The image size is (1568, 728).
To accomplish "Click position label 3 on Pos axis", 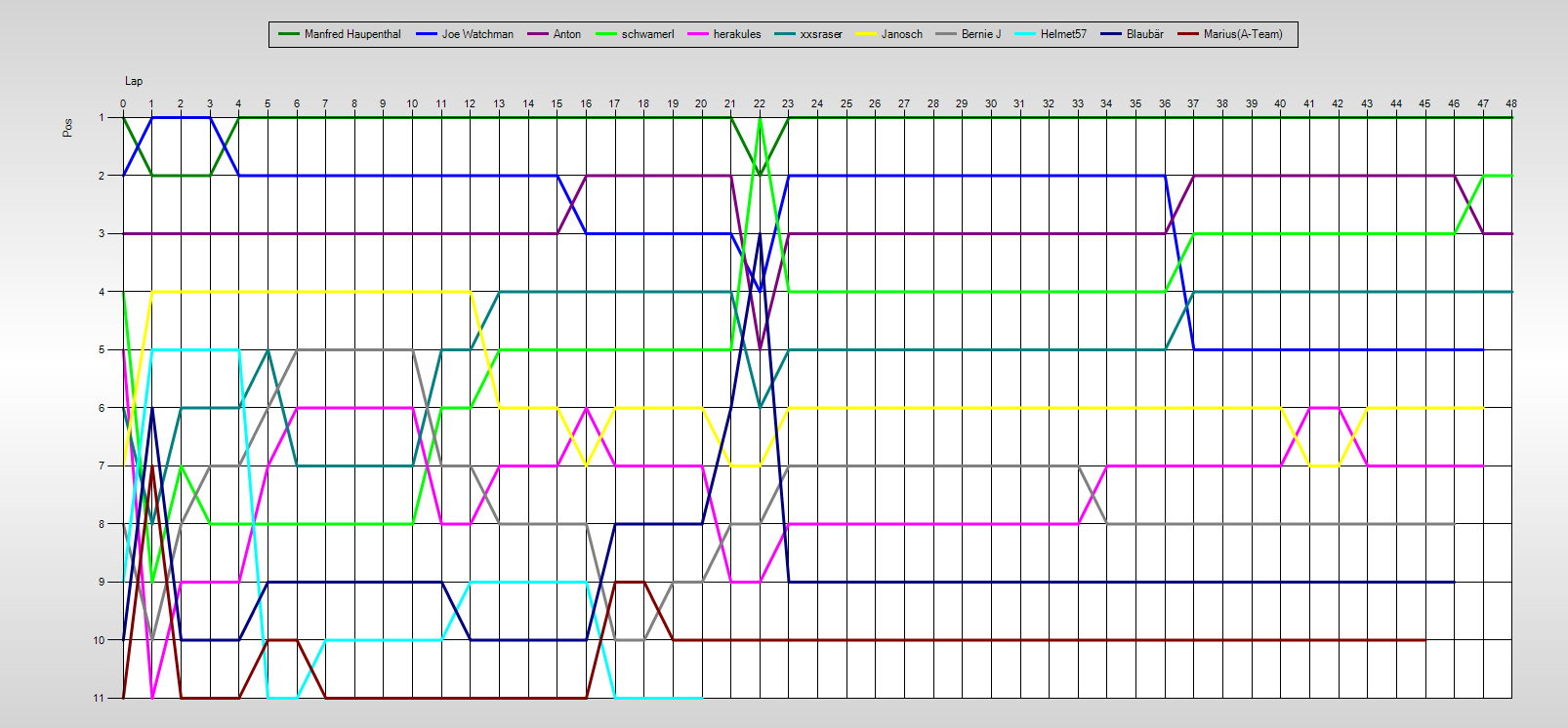I will coord(101,233).
